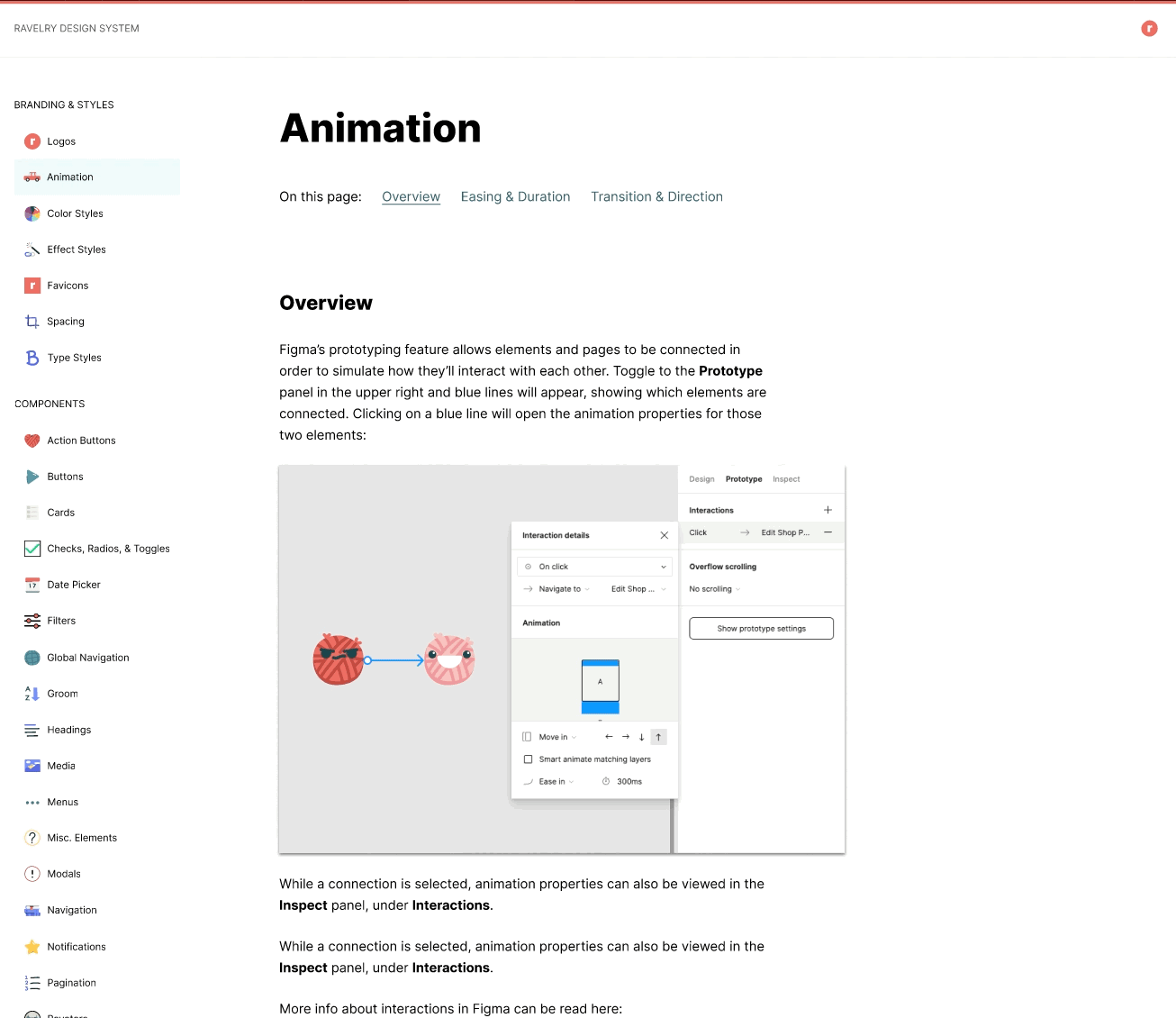Viewport: 1176px width, 1018px height.
Task: Open the Color Styles page
Action: point(75,214)
